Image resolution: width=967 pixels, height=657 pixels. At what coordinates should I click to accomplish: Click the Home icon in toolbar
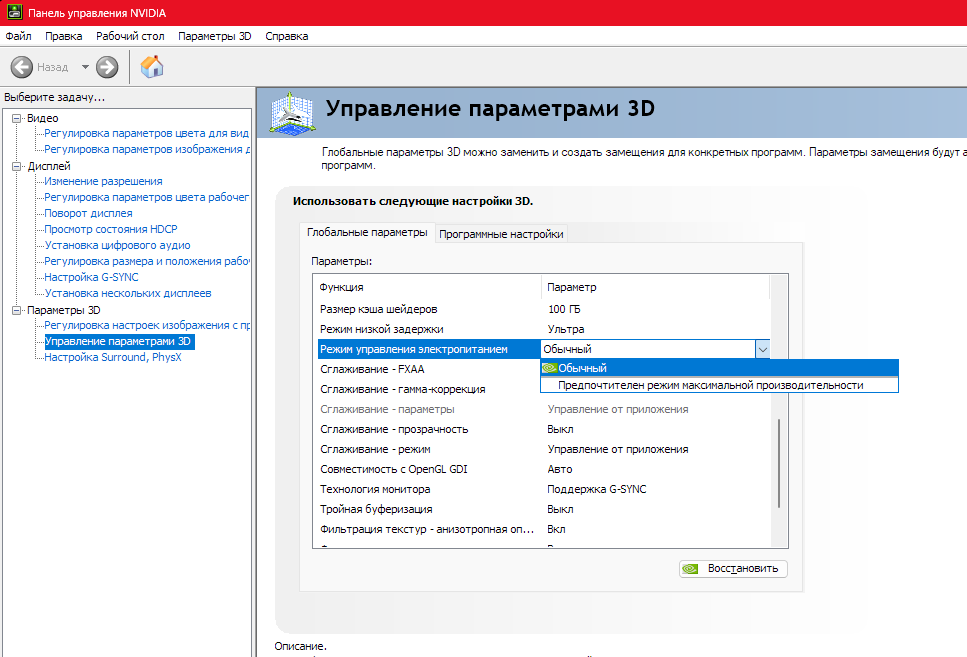click(x=152, y=67)
